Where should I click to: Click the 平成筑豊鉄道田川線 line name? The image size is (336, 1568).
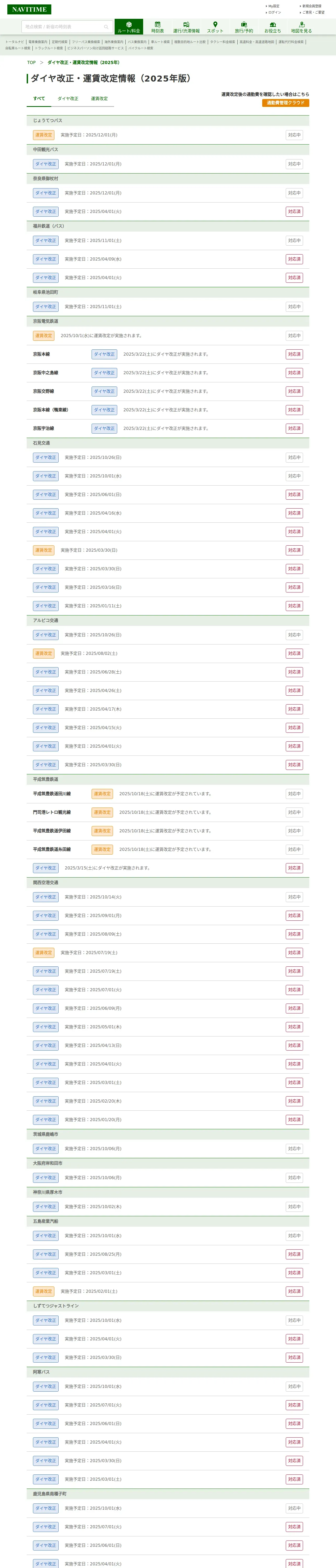click(x=52, y=794)
